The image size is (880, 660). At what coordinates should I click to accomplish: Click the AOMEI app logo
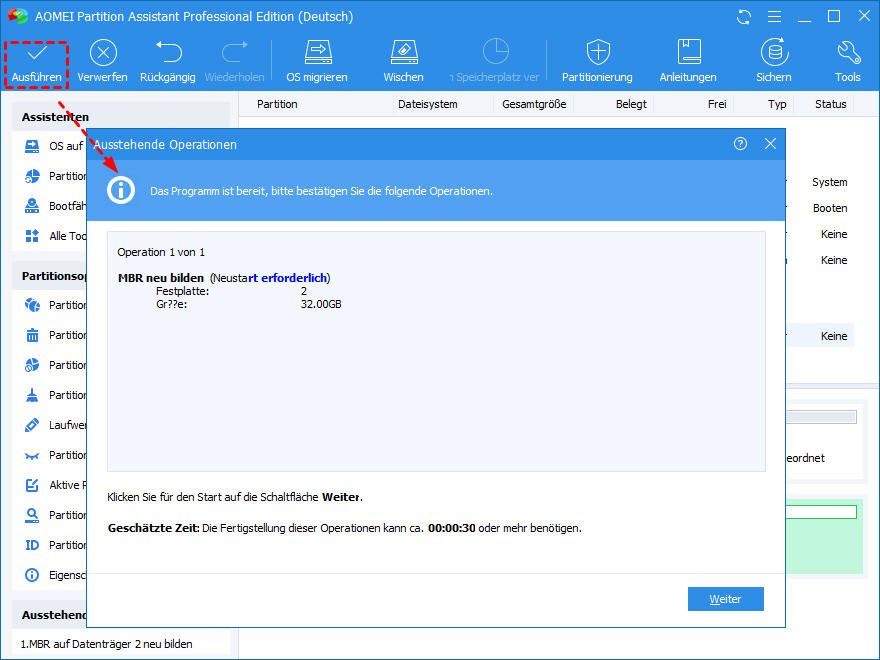18,16
